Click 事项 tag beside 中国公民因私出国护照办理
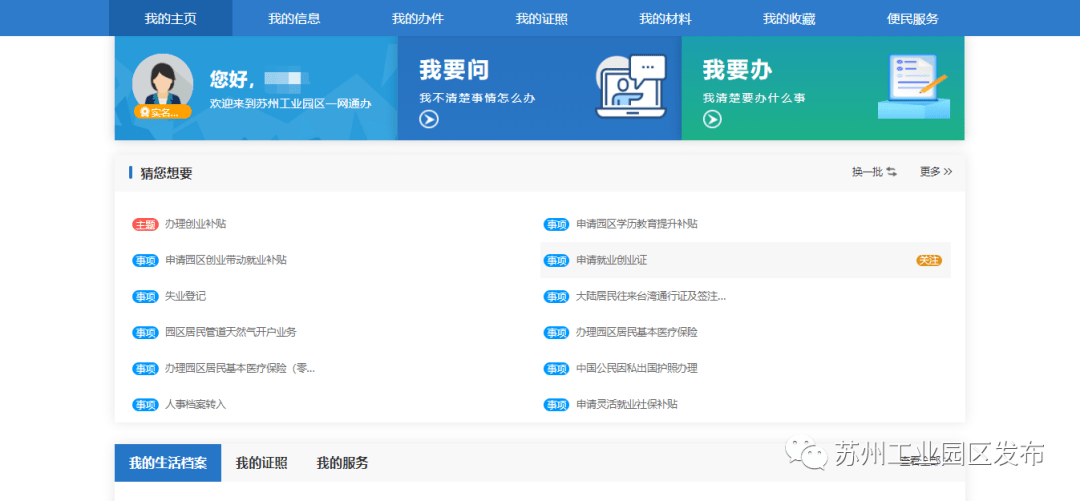 click(556, 368)
